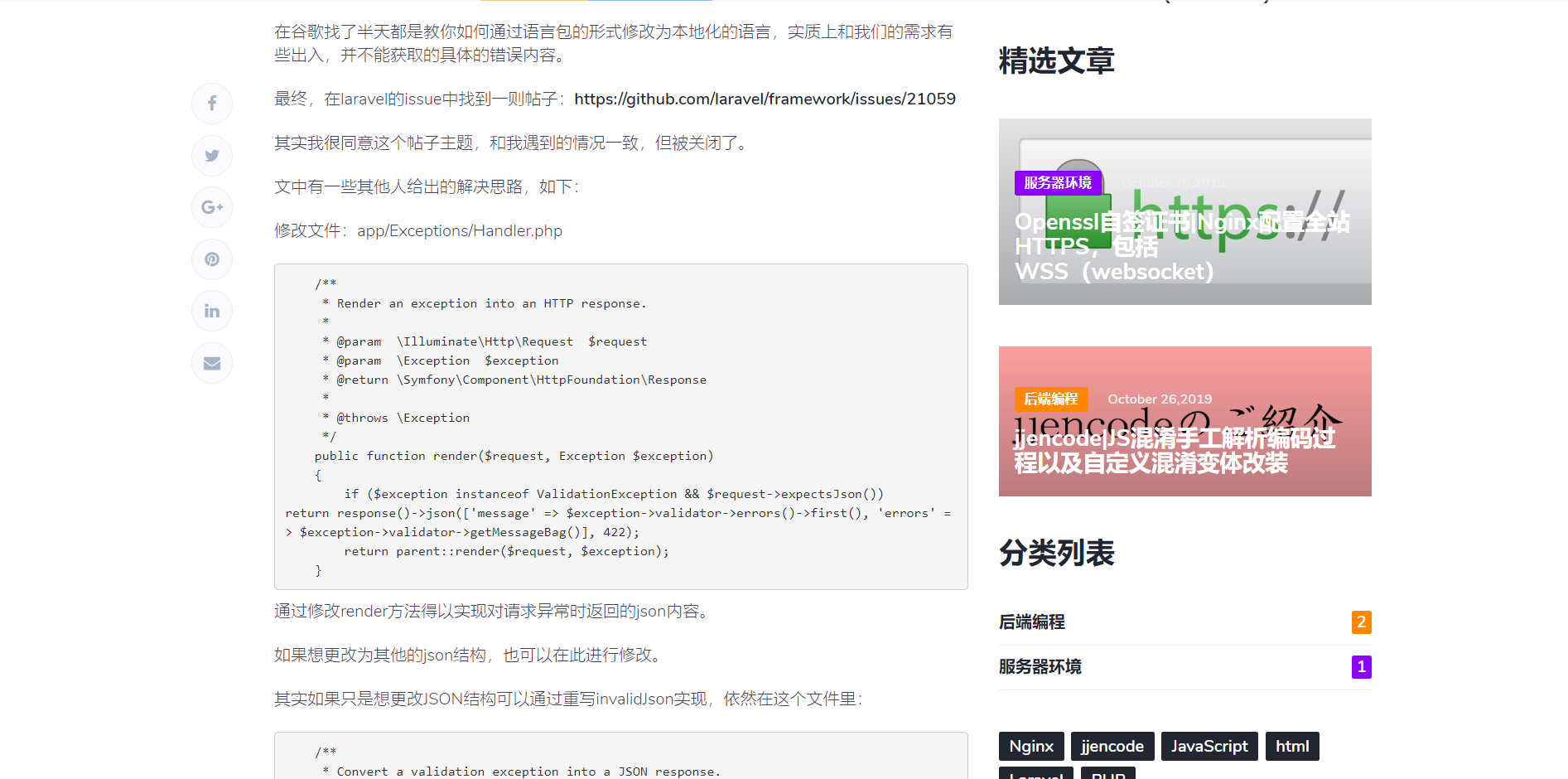Select 服务器环境 in the category list
The width and height of the screenshot is (1568, 779).
point(1040,666)
